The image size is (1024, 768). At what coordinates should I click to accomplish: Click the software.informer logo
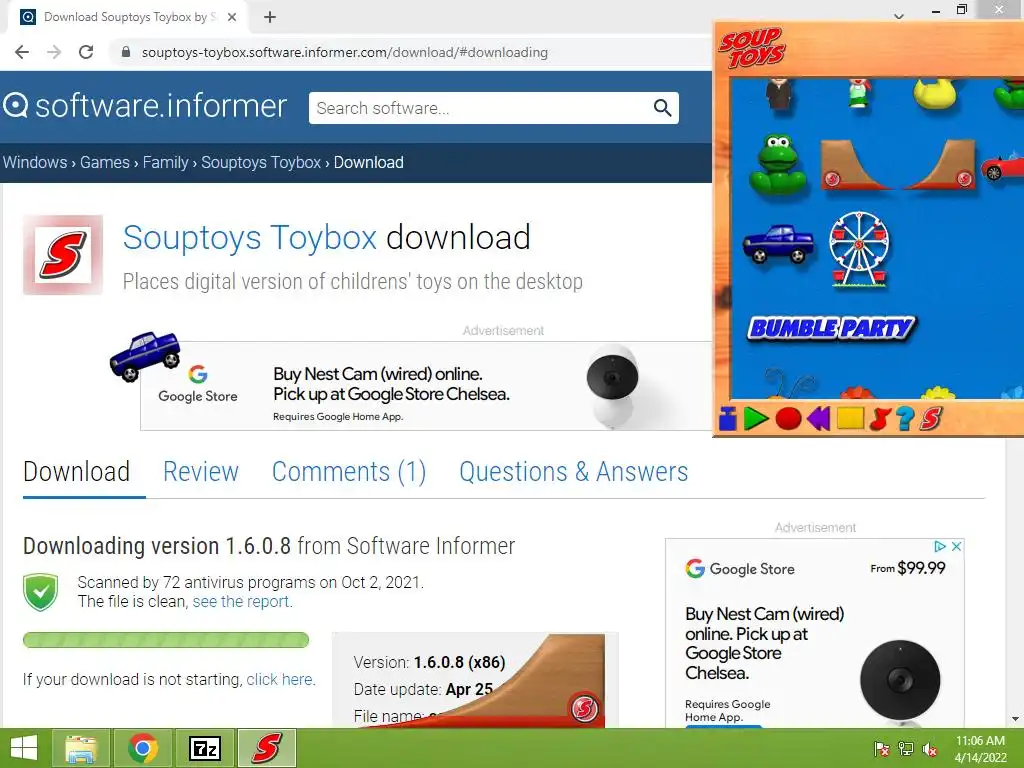(145, 106)
